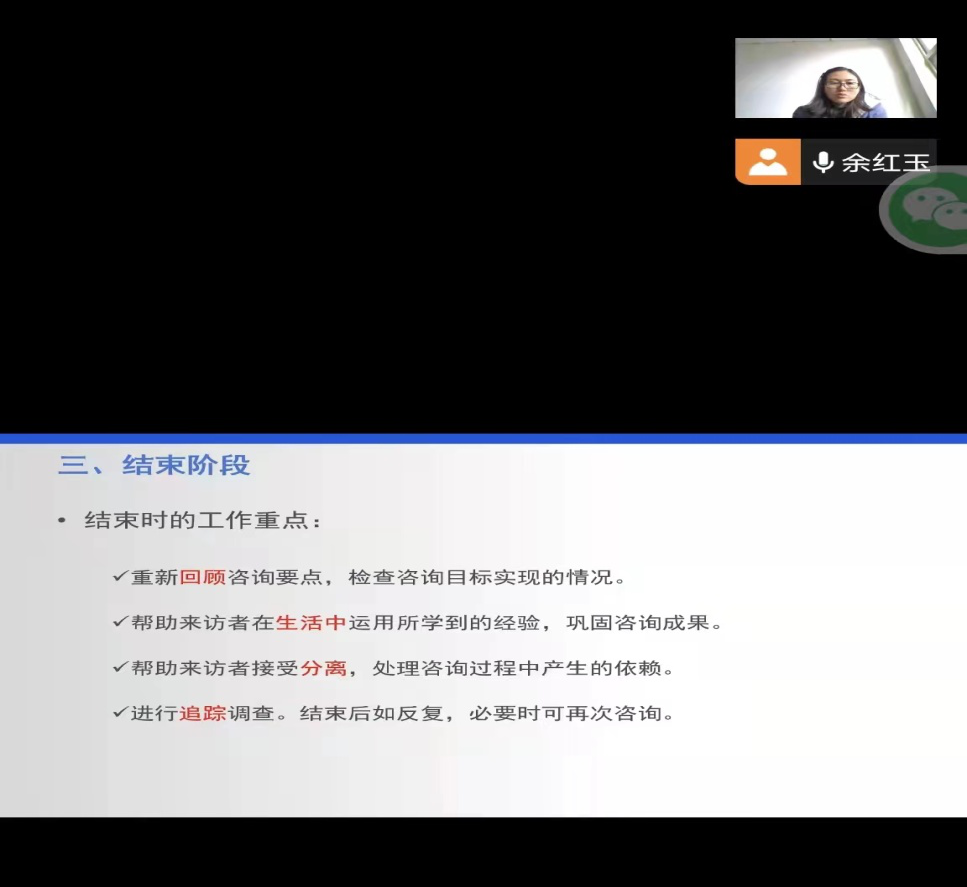Viewport: 967px width, 887px height.
Task: Select the 余红玉 participant name label
Action: pos(885,162)
